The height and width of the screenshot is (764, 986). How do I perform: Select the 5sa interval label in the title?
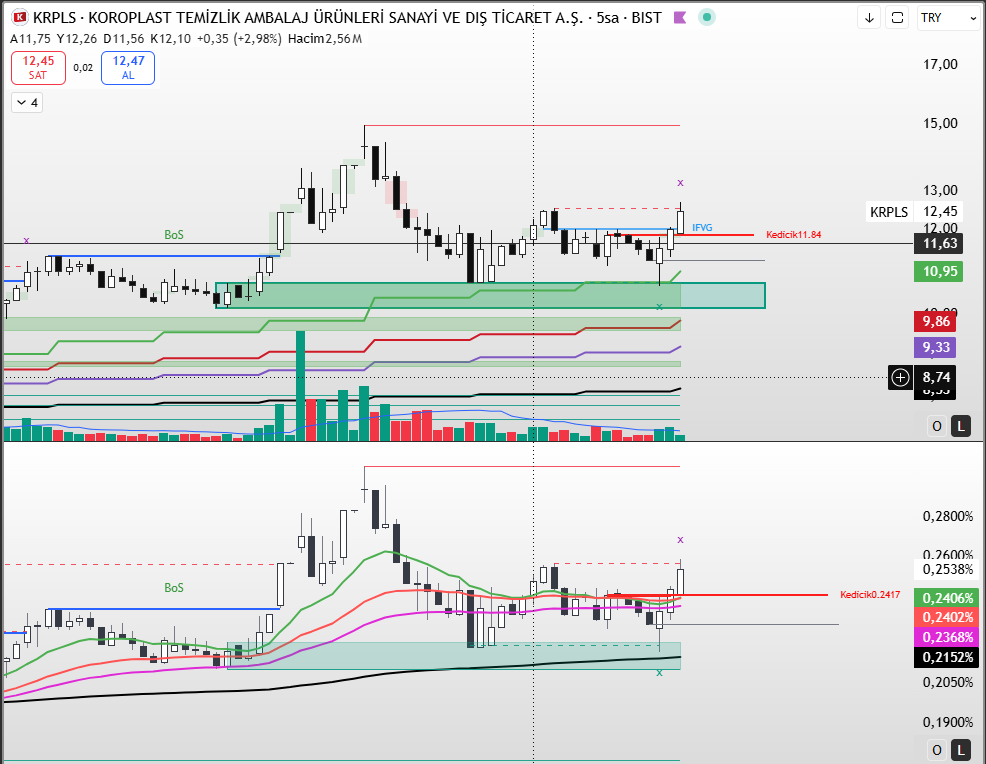(607, 18)
